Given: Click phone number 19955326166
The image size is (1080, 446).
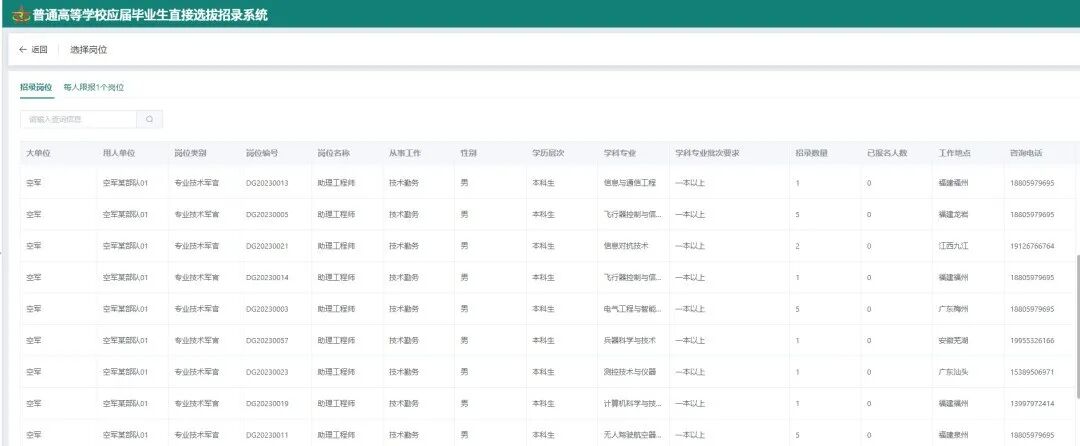Looking at the screenshot, I should pyautogui.click(x=1032, y=340).
